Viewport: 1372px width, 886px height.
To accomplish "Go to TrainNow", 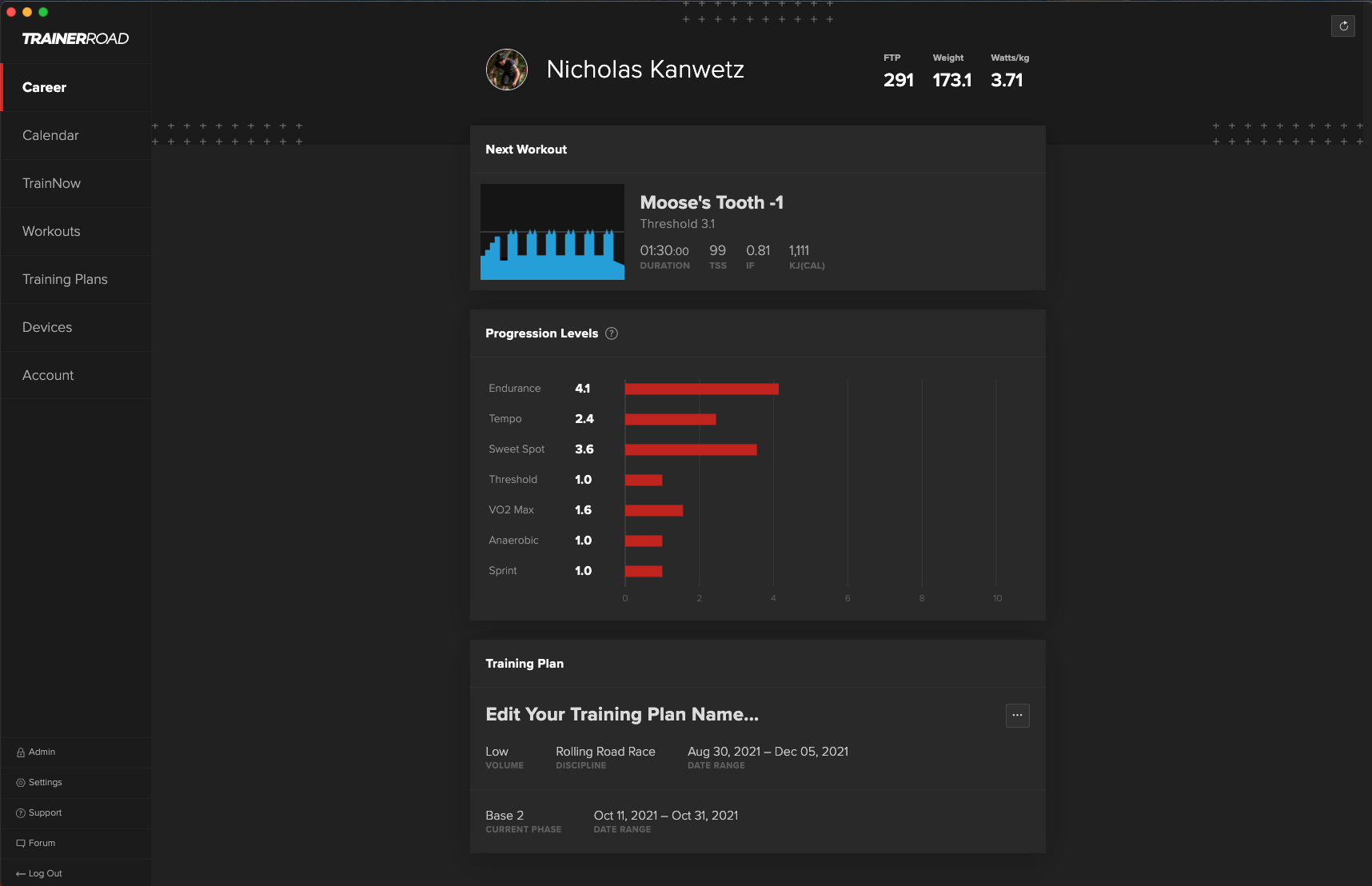I will [x=76, y=184].
